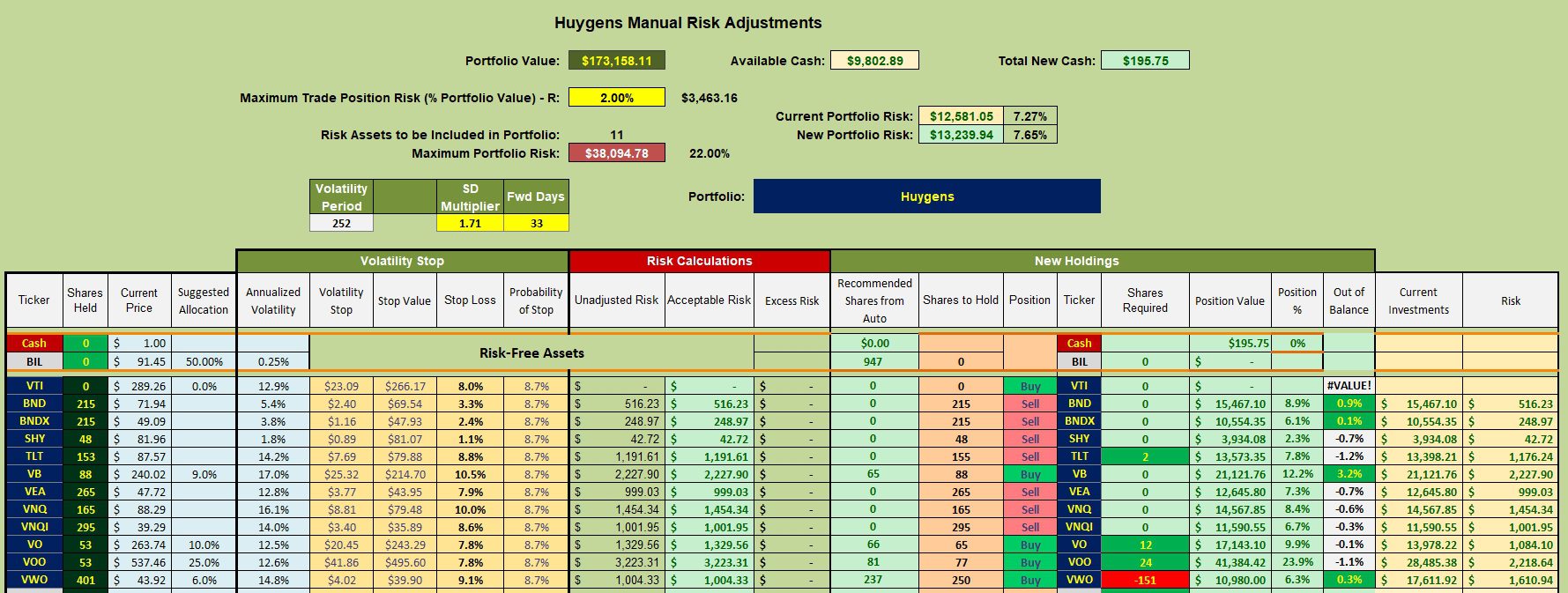Click the BIL ticker cell on left
This screenshot has height=593, width=1568.
click(34, 361)
